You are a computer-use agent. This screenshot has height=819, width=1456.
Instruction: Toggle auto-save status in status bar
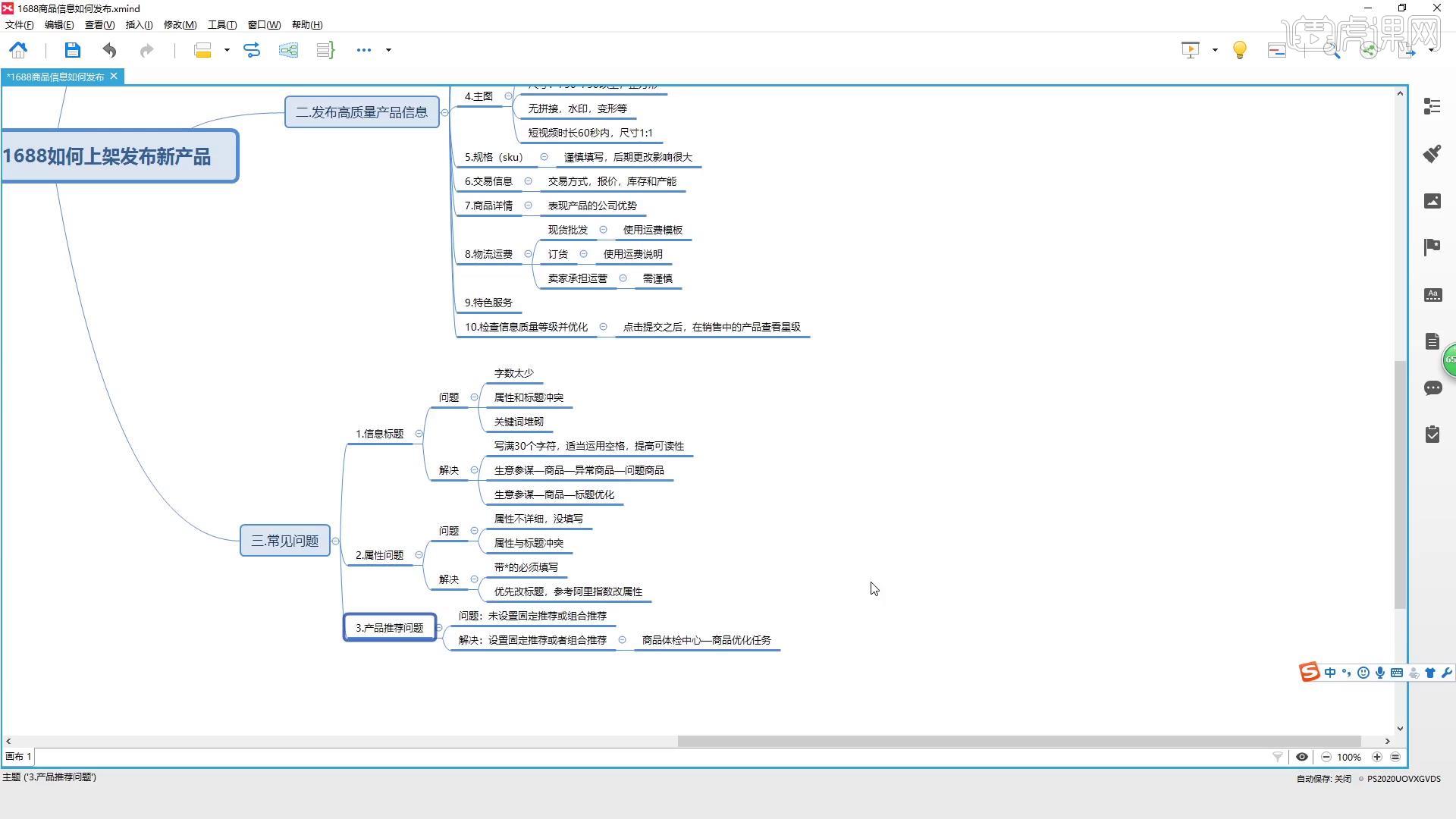pyautogui.click(x=1324, y=779)
